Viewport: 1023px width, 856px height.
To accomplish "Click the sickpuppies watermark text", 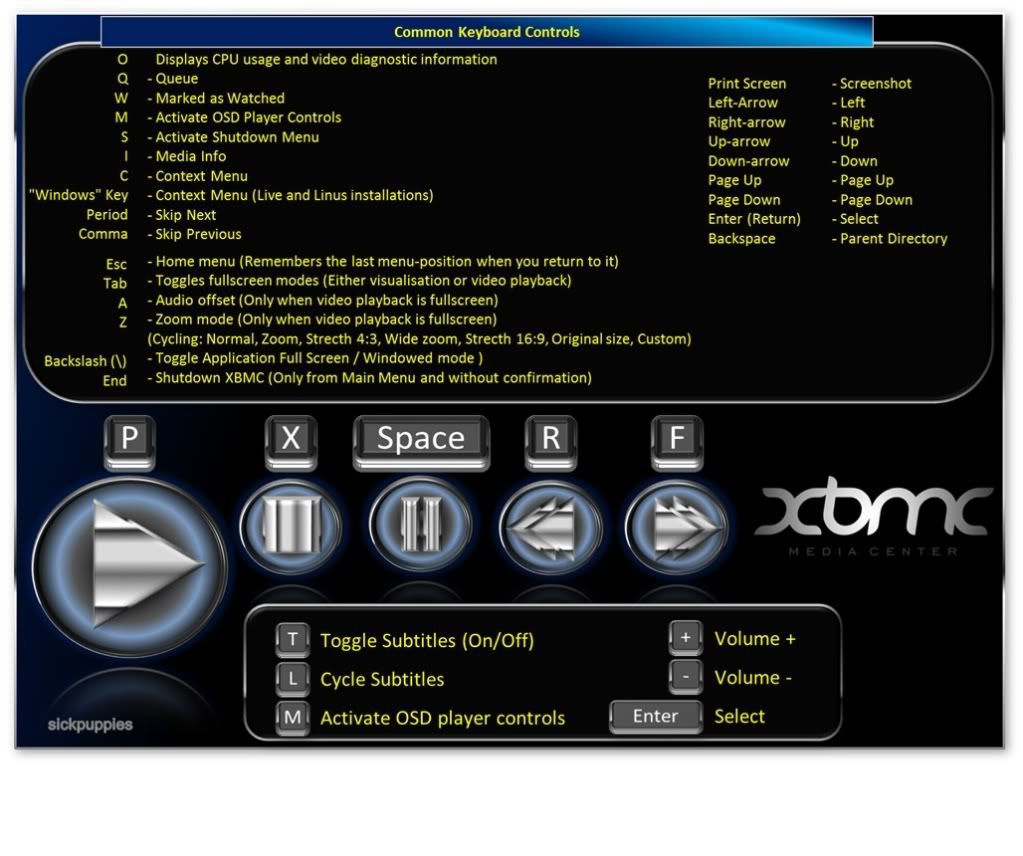I will click(90, 724).
